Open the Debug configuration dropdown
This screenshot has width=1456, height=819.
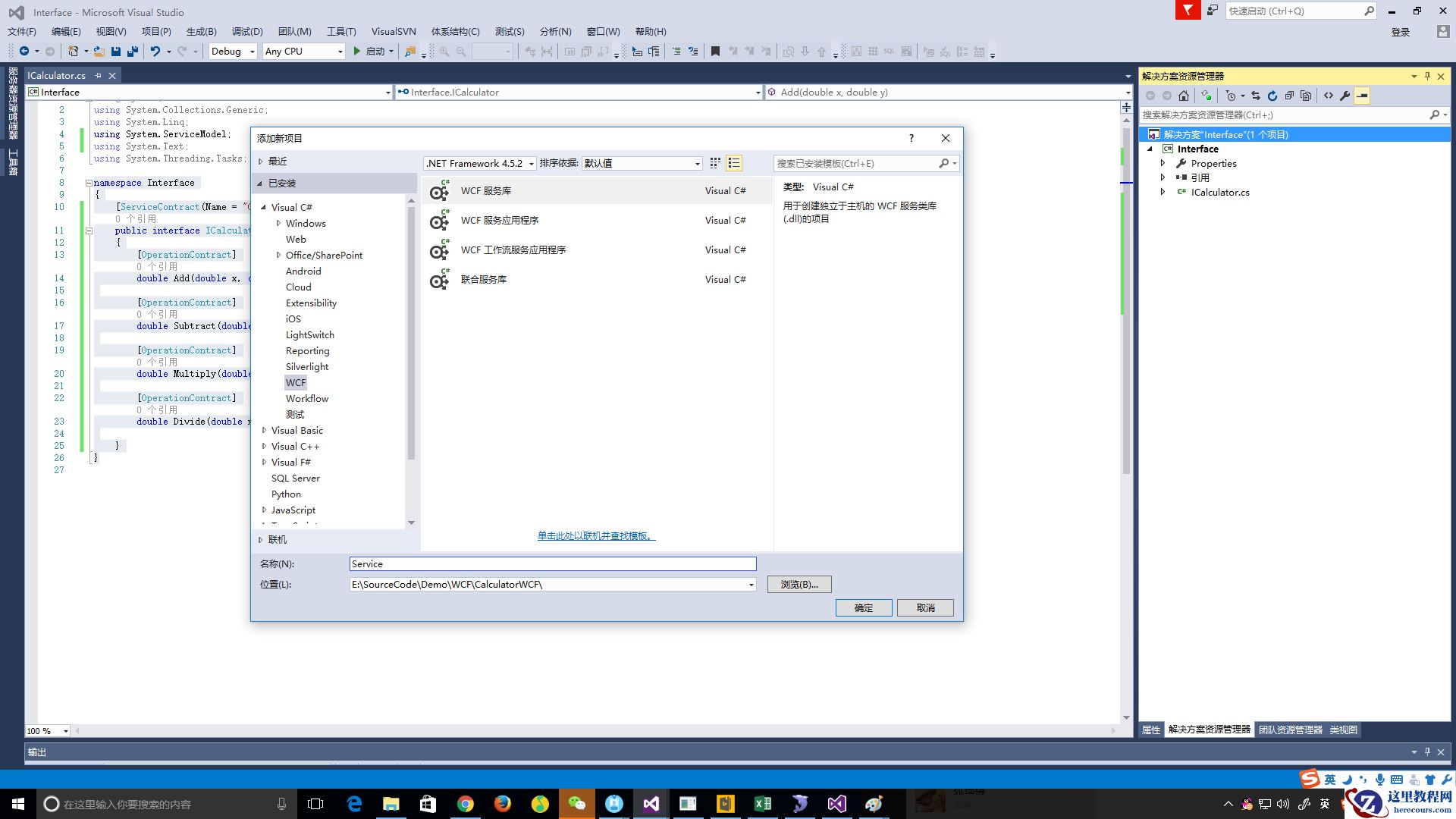[252, 52]
